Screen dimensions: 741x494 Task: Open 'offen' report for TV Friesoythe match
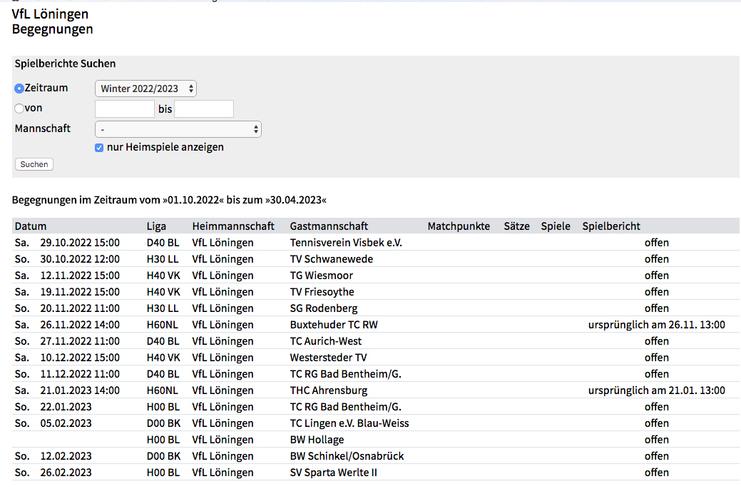[656, 292]
